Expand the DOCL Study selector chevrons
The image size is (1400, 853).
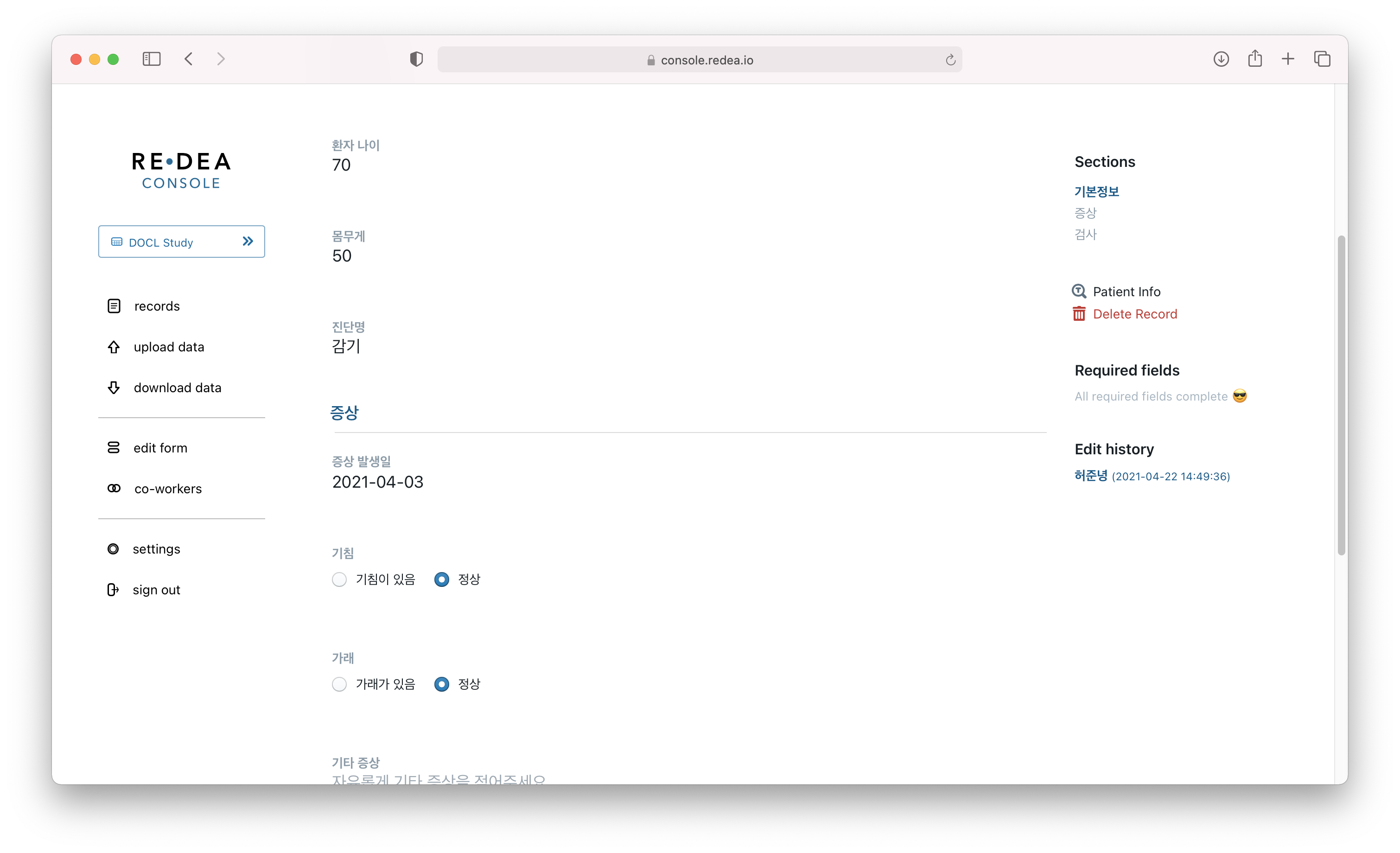(x=248, y=242)
